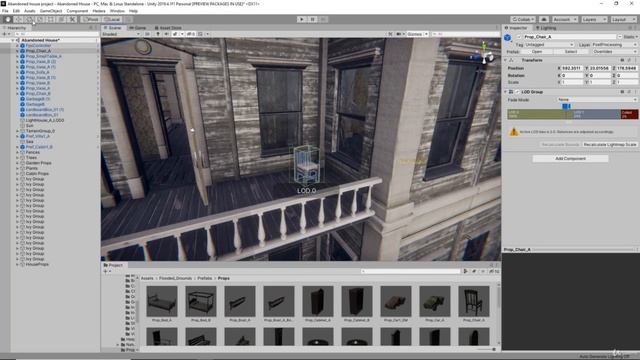Open the Layout dropdown
Viewport: 640px width, 360px height.
point(623,19)
